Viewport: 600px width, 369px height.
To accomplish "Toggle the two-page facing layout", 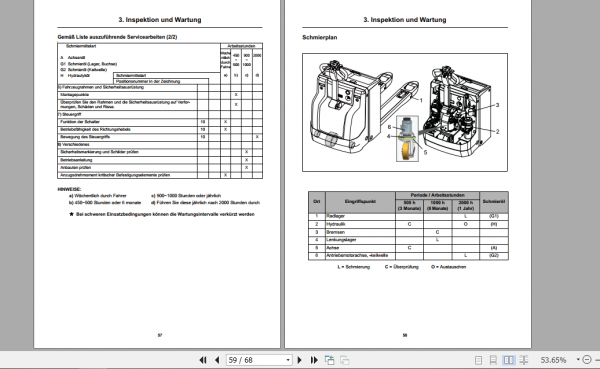I will pyautogui.click(x=509, y=360).
